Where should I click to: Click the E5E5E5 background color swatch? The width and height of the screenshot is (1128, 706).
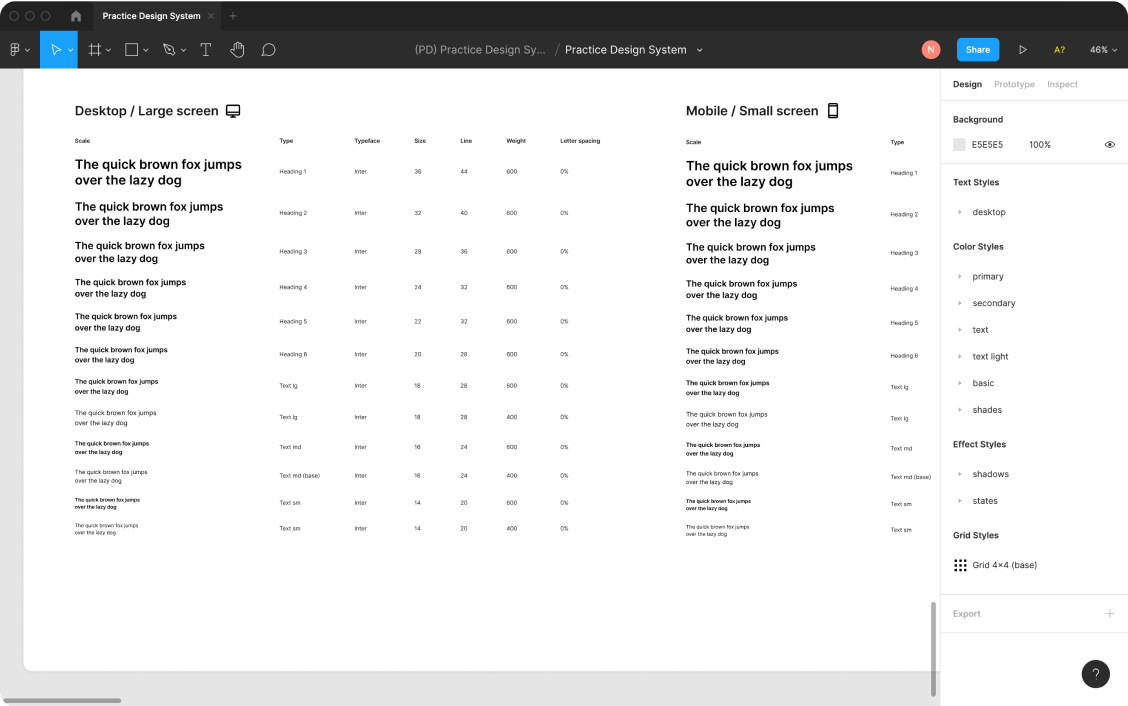pos(959,144)
